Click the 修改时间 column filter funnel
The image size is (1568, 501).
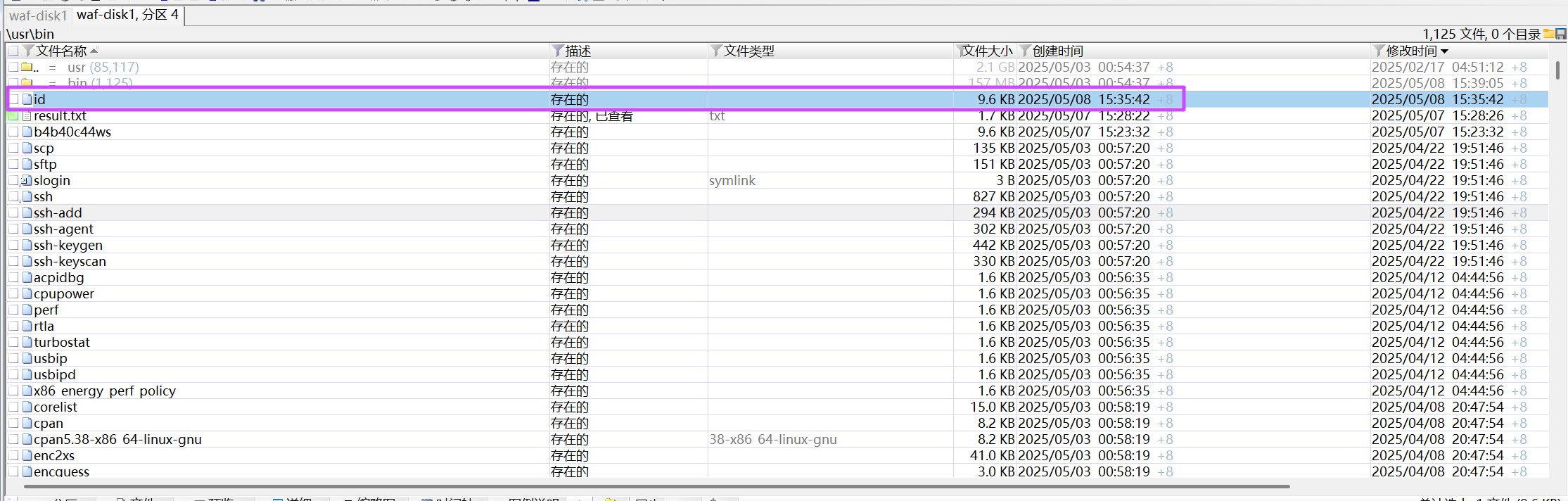(x=1379, y=51)
